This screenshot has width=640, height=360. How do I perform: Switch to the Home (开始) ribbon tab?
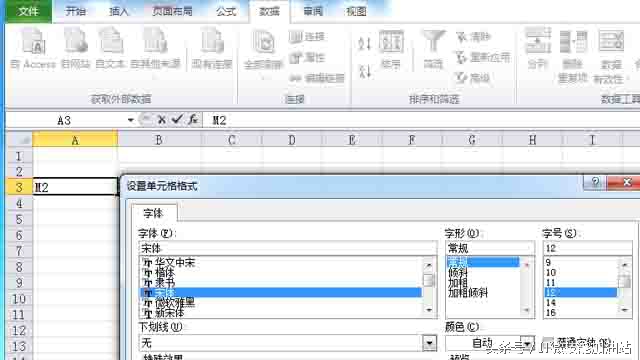(x=76, y=11)
